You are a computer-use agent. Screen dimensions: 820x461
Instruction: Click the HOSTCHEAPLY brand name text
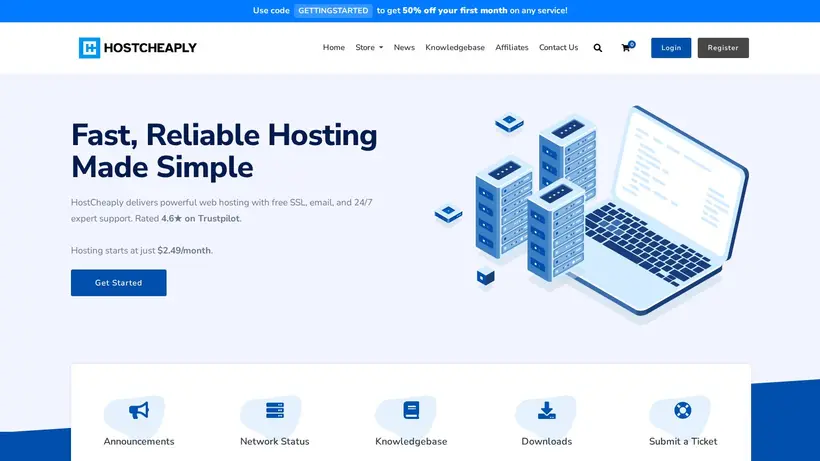(150, 48)
